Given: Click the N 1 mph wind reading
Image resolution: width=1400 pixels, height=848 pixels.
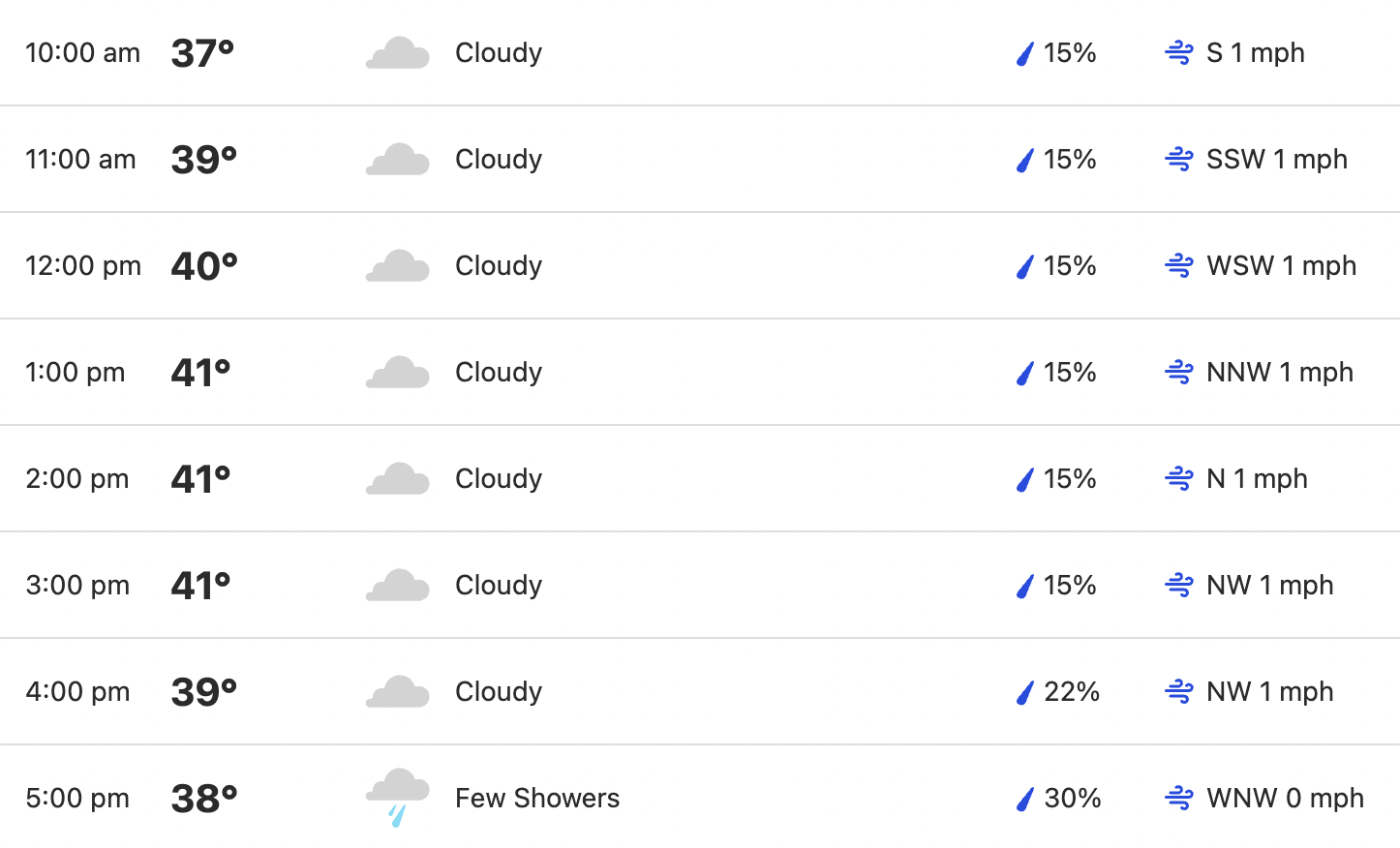Looking at the screenshot, I should (1257, 479).
